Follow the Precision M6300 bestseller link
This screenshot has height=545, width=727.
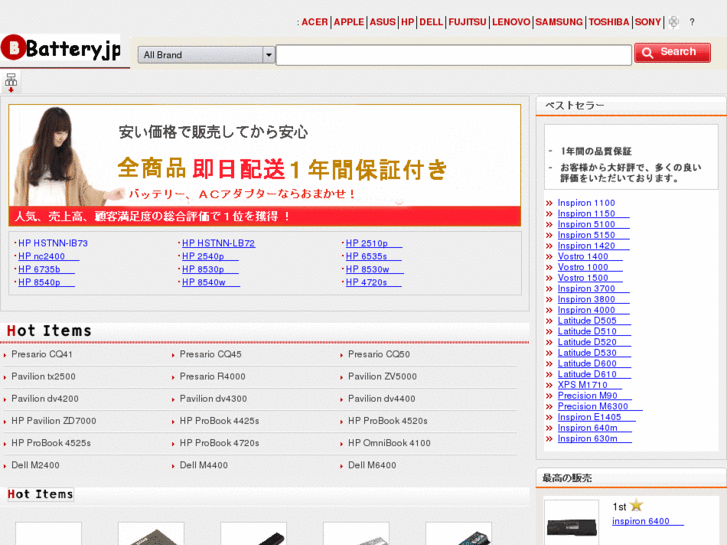[593, 406]
